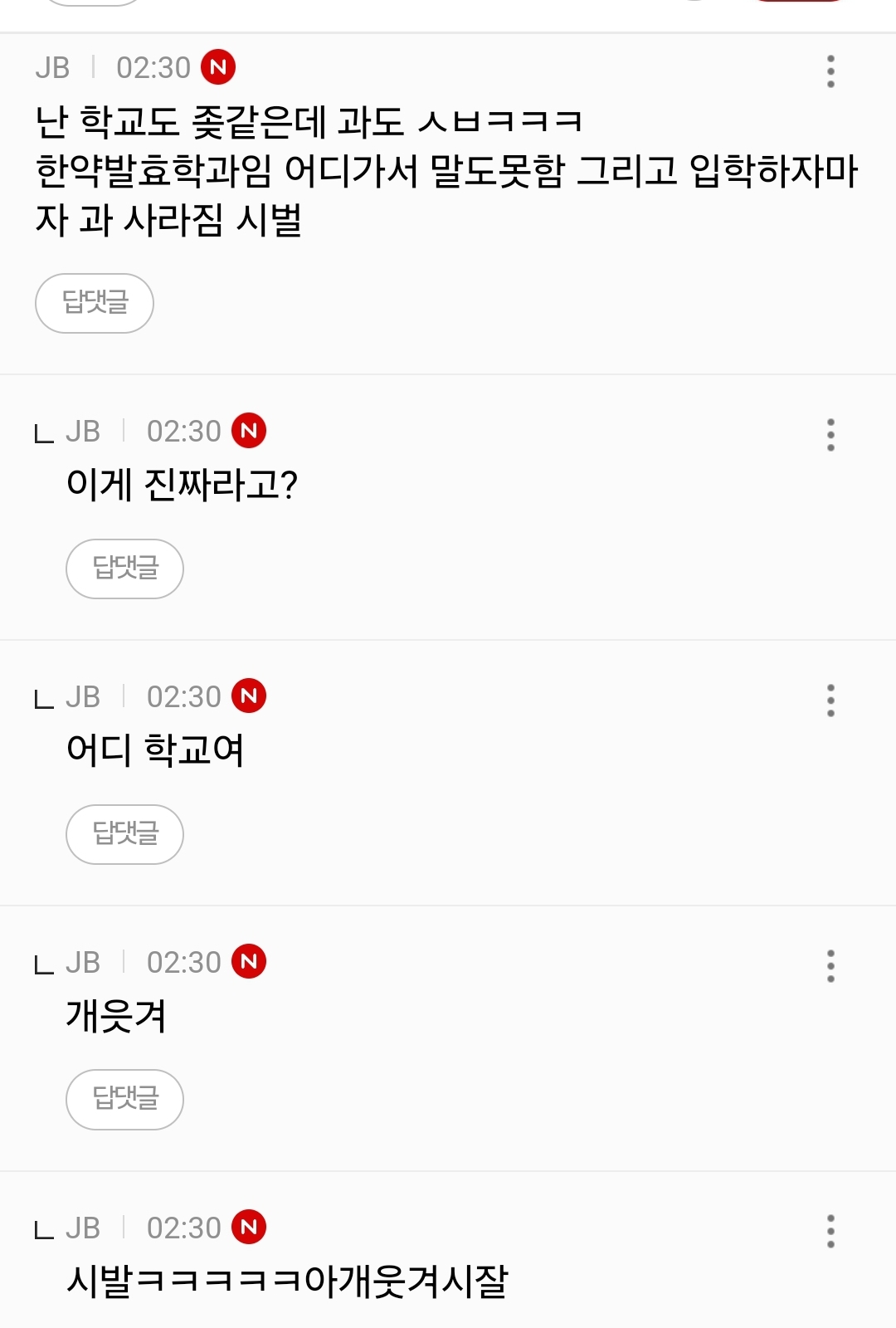This screenshot has width=896, height=1328.
Task: Open the three-dot menu on the bottom "시발ㅋㅋㅋㅋㅋ" reply
Action: coord(830,1232)
